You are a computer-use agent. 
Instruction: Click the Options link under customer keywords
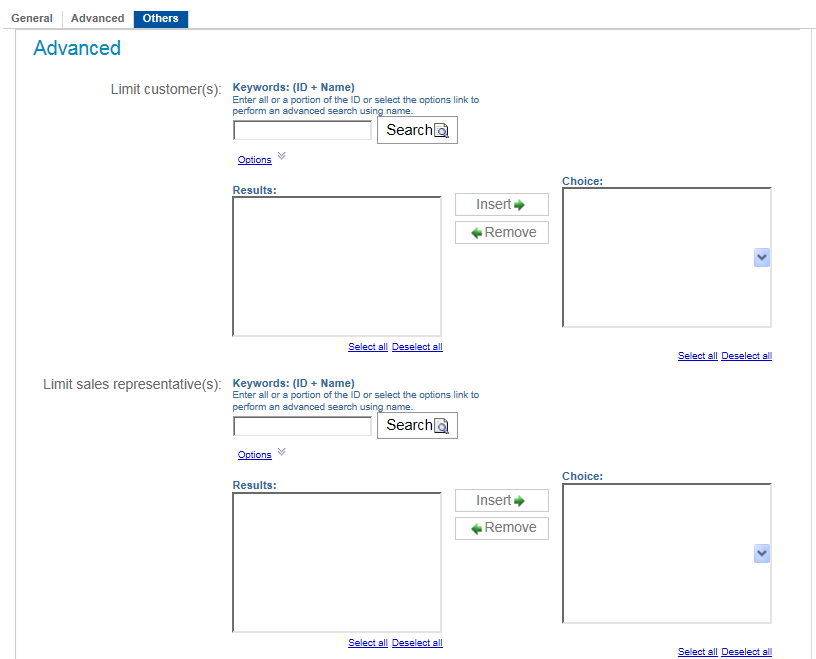pyautogui.click(x=254, y=160)
